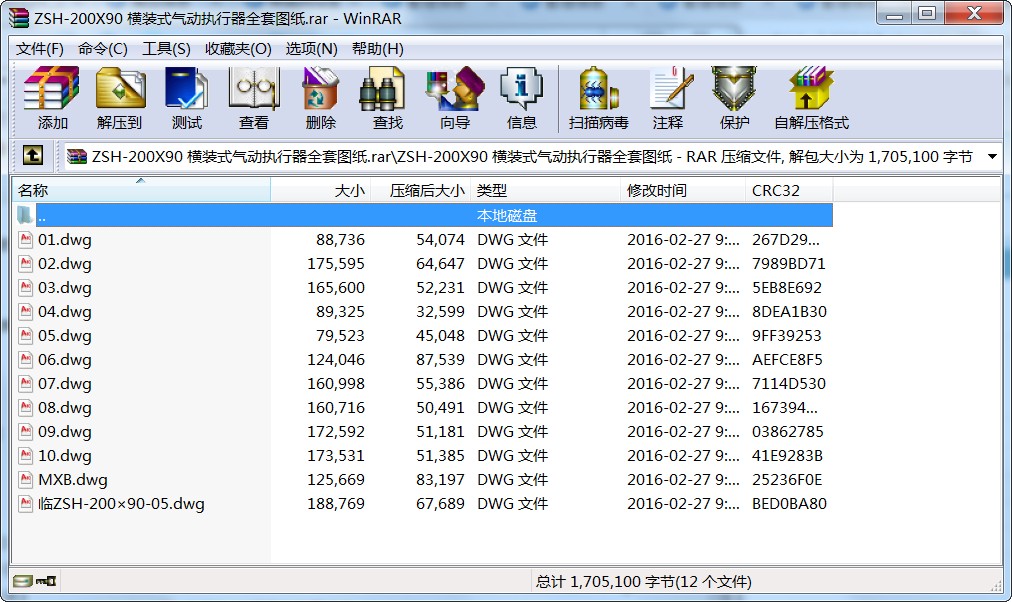This screenshot has width=1012, height=602.
Task: Launch the Wizard (向导) icon
Action: pyautogui.click(x=455, y=98)
